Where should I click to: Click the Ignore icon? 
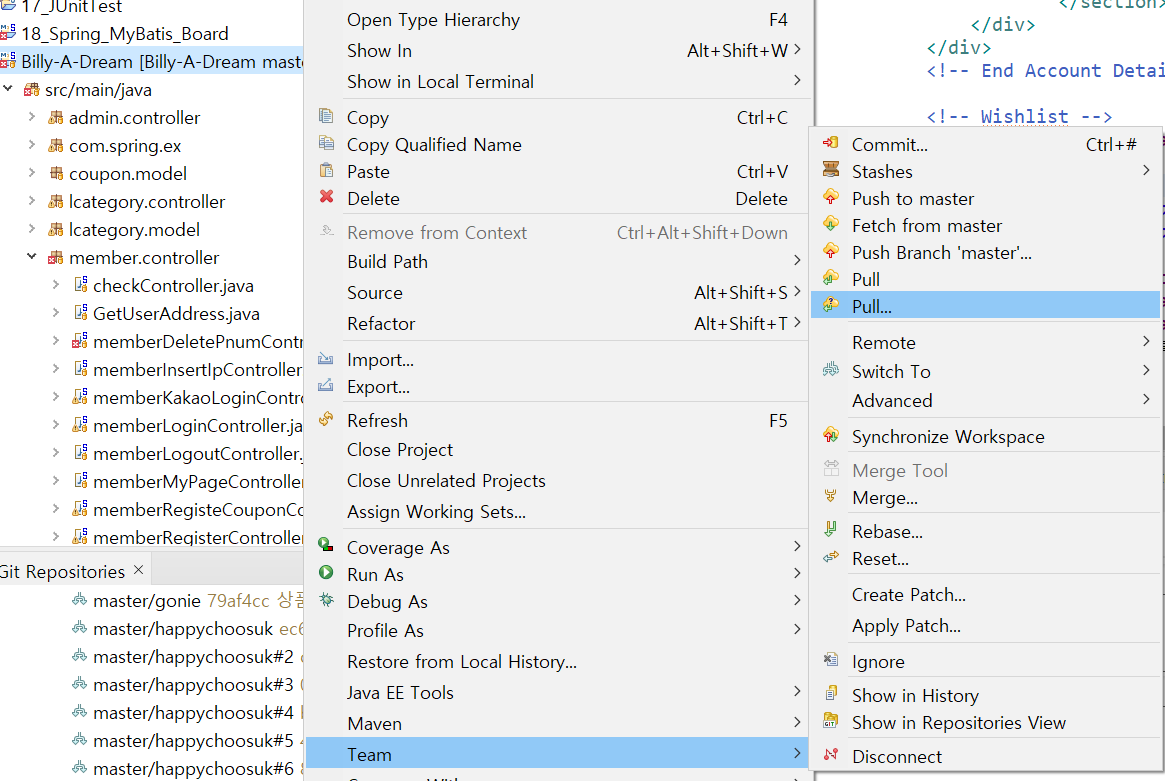[x=831, y=660]
